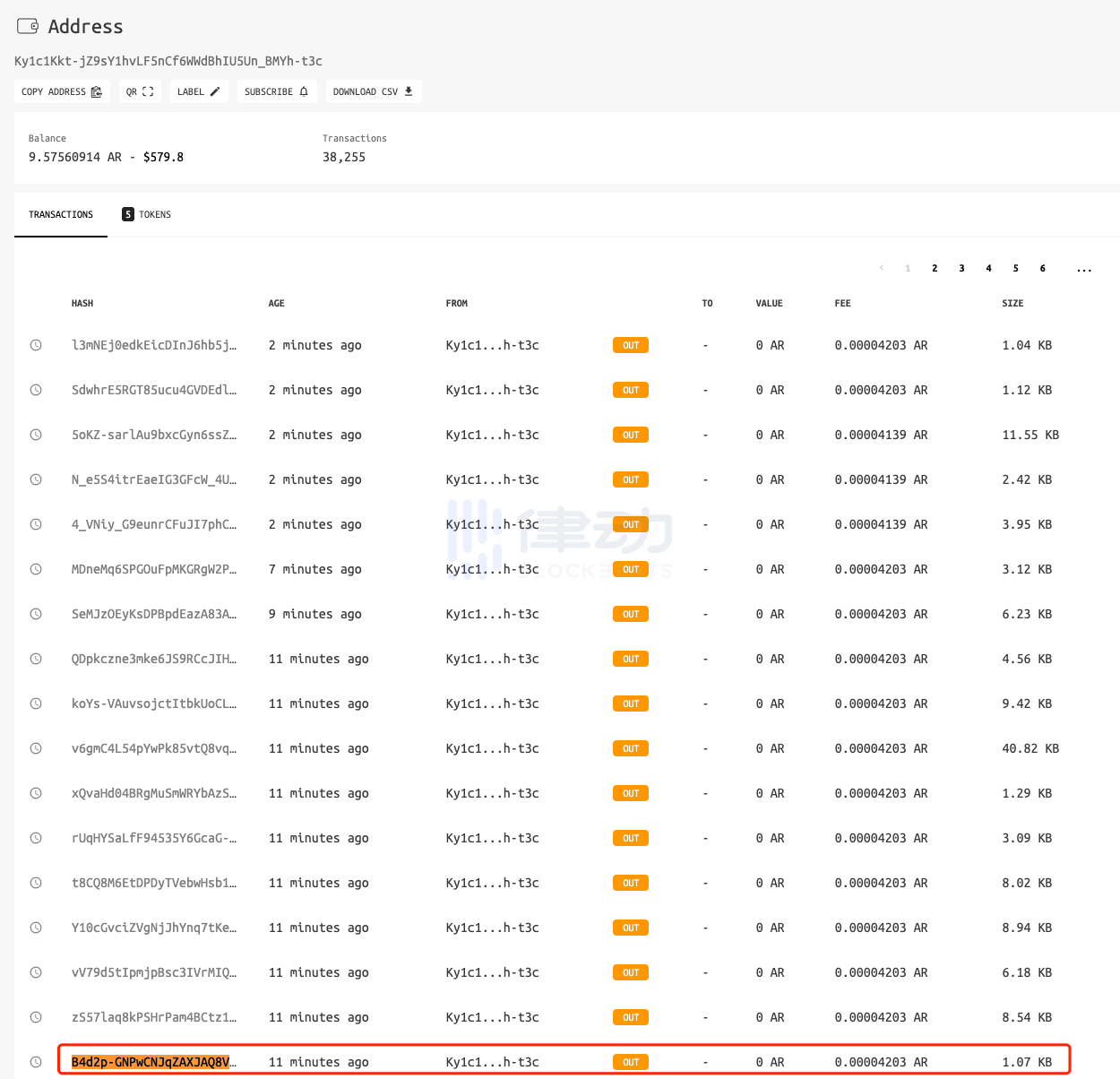Expand more pages via ellipsis

[x=1084, y=268]
